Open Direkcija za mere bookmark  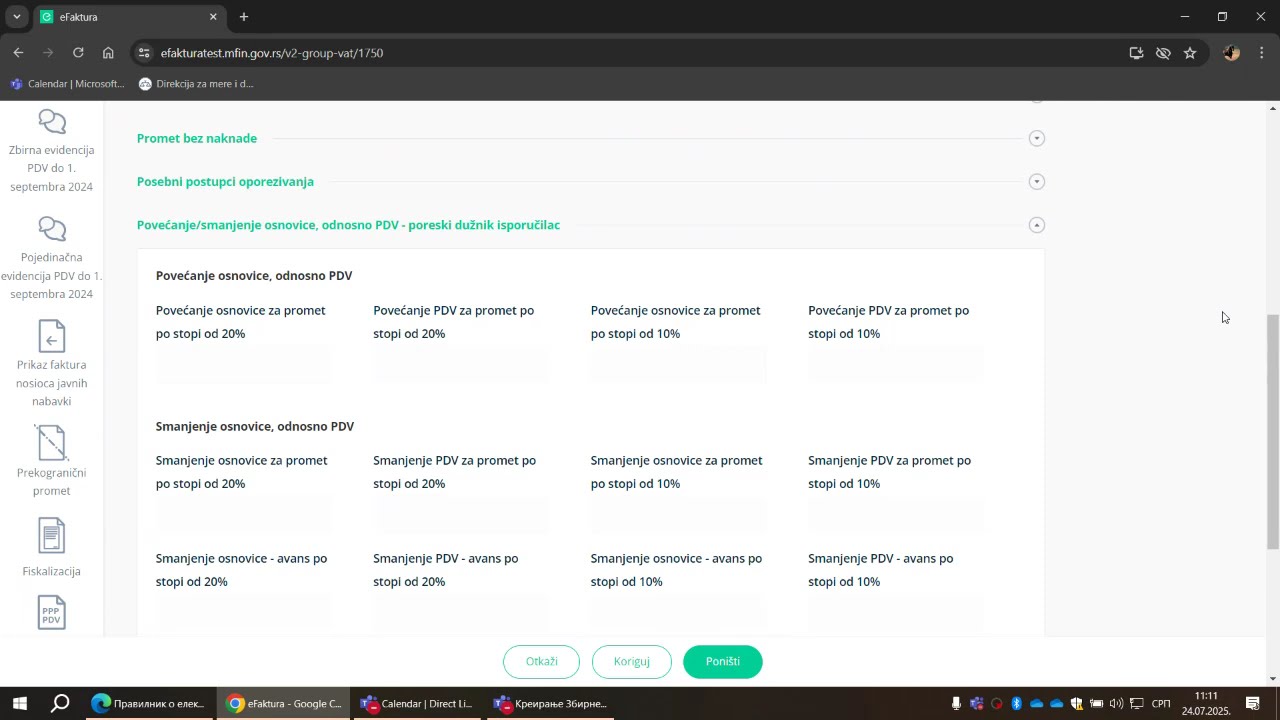tap(196, 84)
